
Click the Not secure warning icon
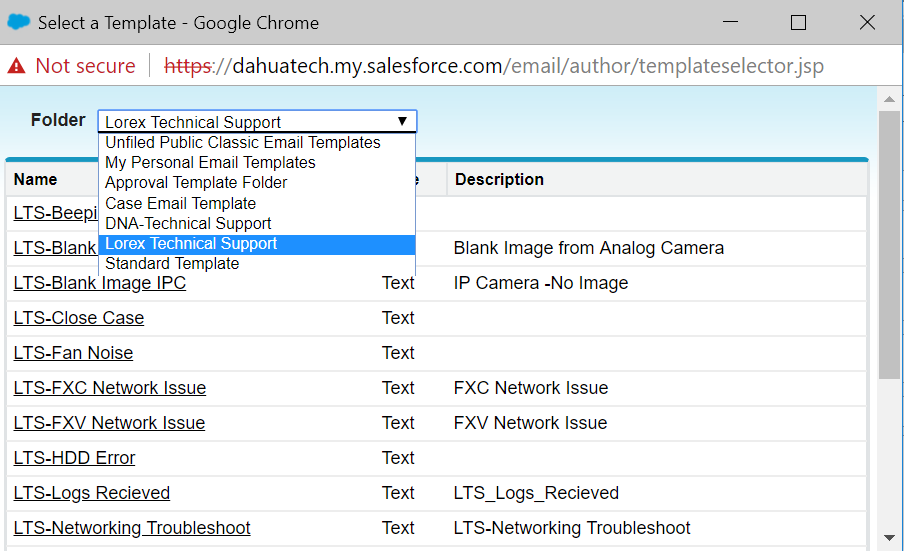pyautogui.click(x=16, y=66)
